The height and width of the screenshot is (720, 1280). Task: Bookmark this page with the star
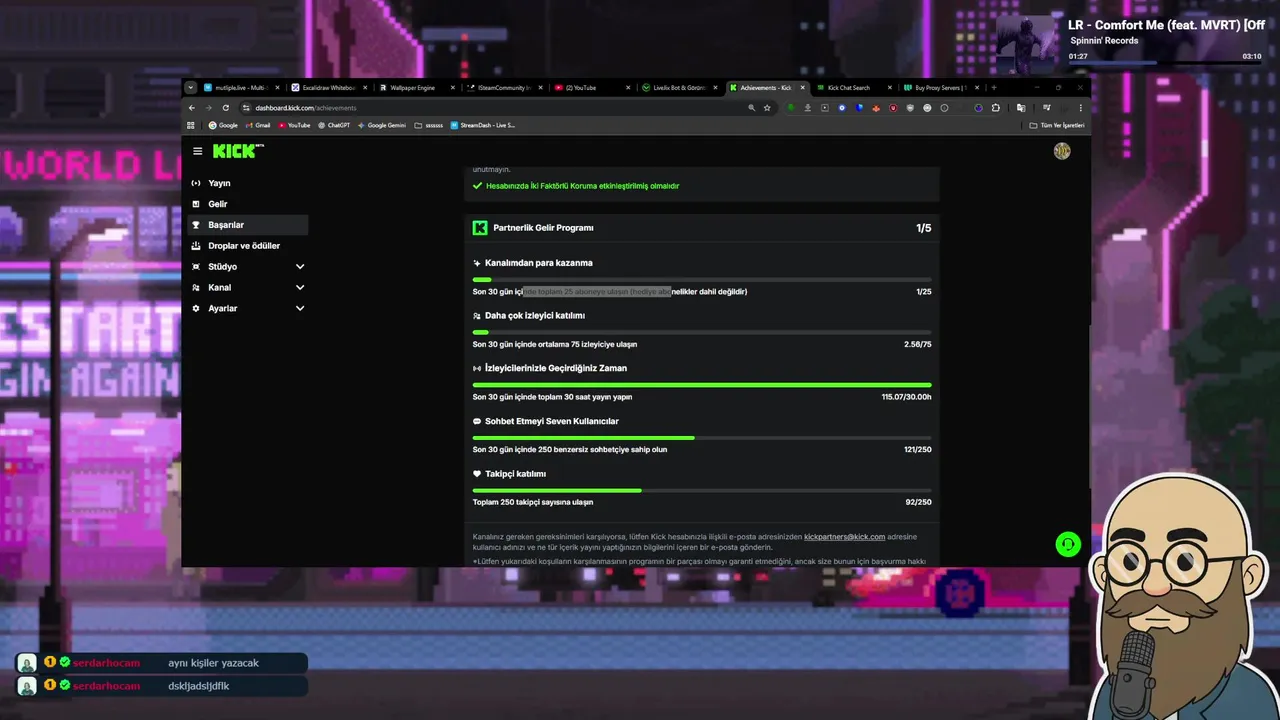(x=767, y=108)
